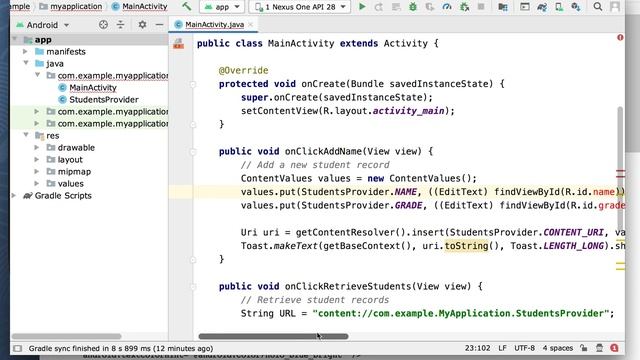Hide the Project panel with the minus icon

tap(159, 24)
